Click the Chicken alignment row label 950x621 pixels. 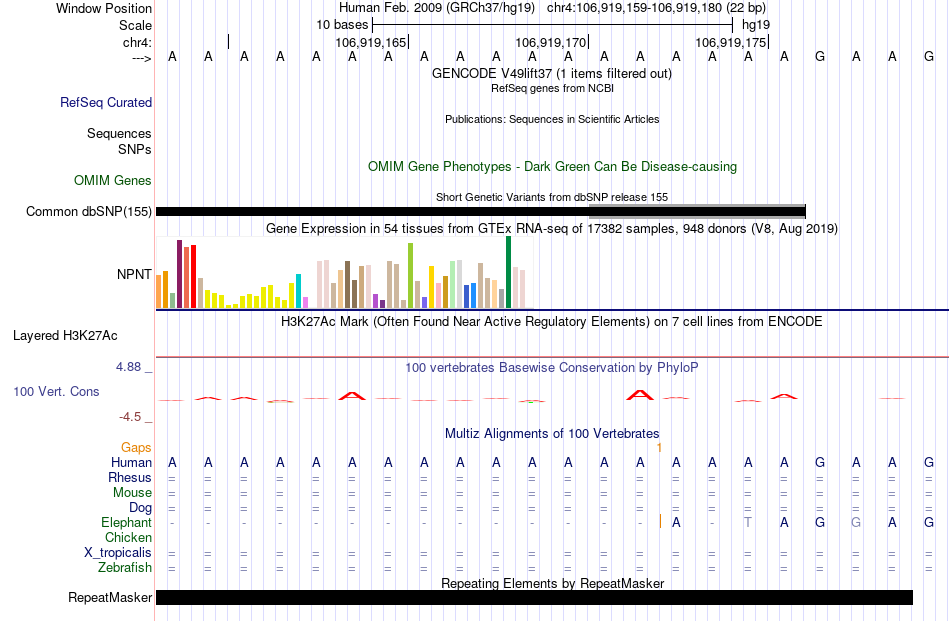coord(128,537)
